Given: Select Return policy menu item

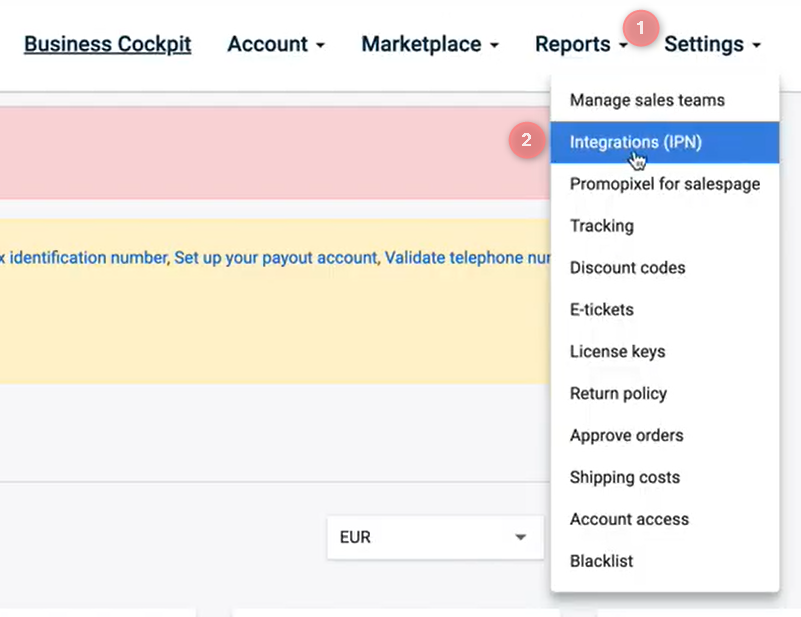Looking at the screenshot, I should 618,394.
